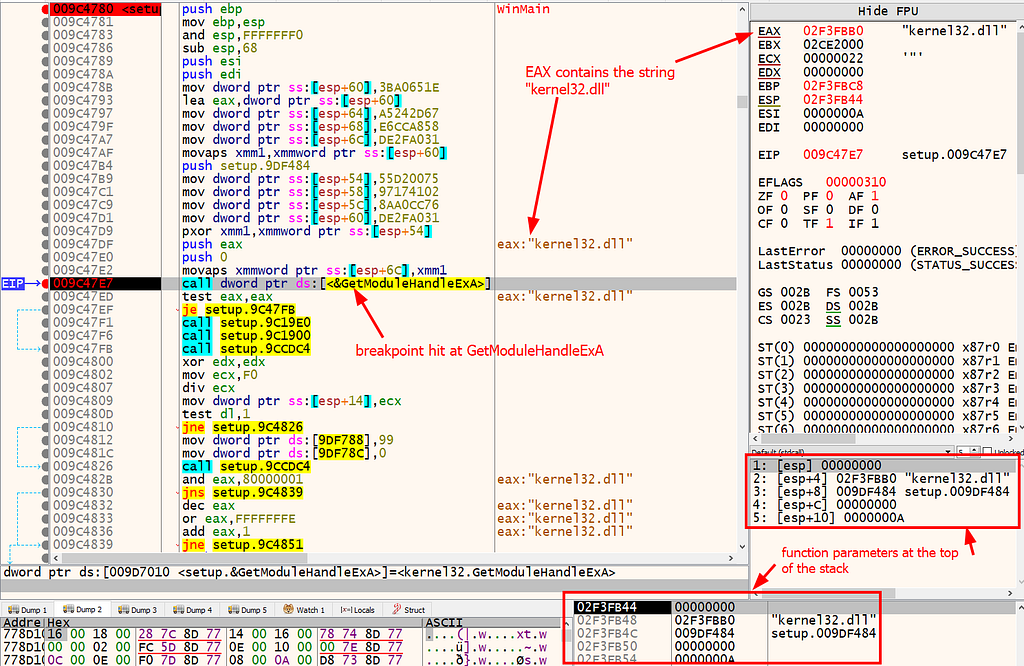Toggle the CF flag value
The height and width of the screenshot is (666, 1024).
pyautogui.click(x=784, y=223)
